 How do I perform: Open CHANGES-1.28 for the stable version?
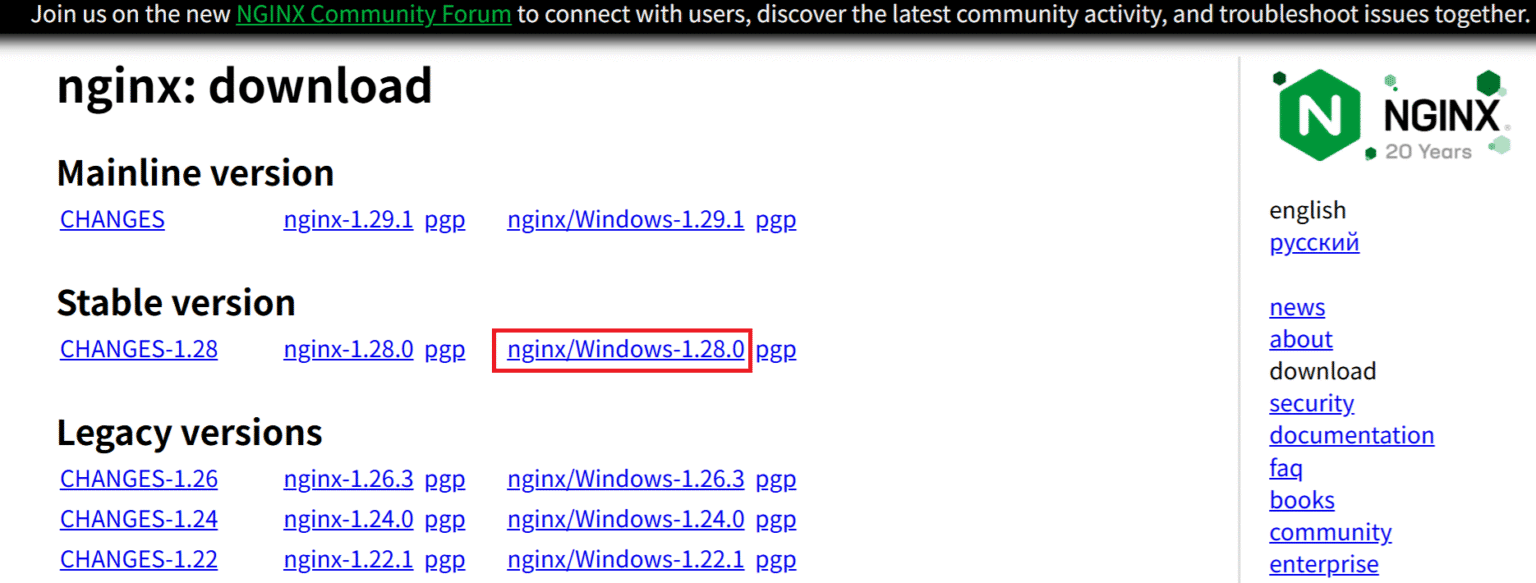point(138,349)
